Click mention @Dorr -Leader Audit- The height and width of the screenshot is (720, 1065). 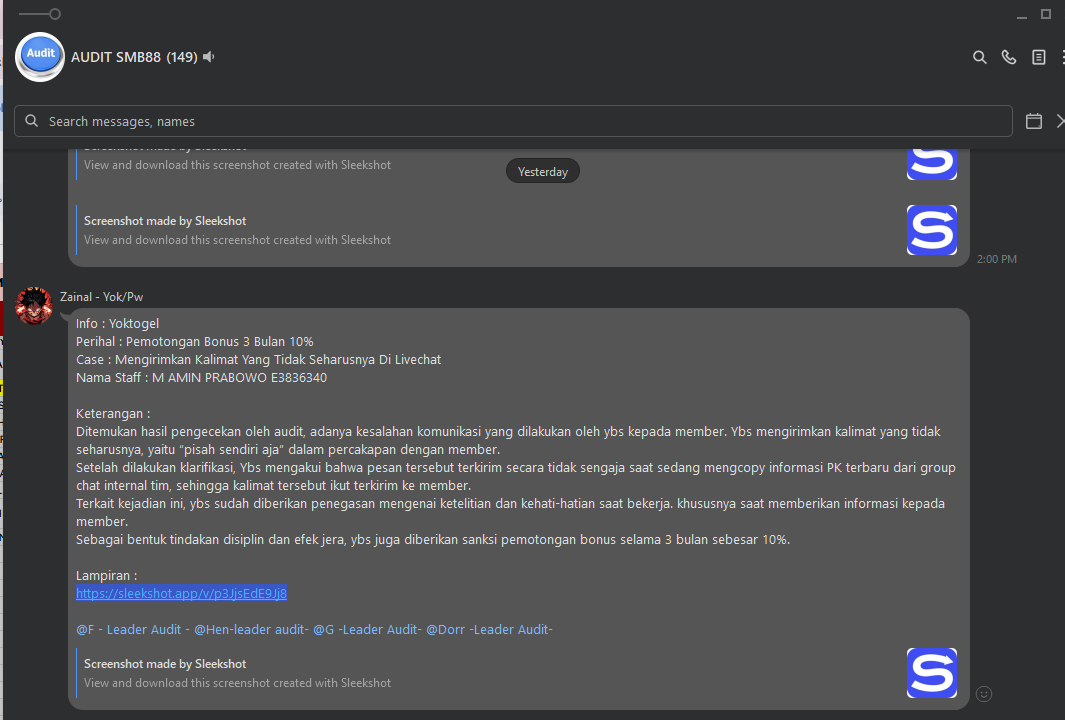click(489, 630)
